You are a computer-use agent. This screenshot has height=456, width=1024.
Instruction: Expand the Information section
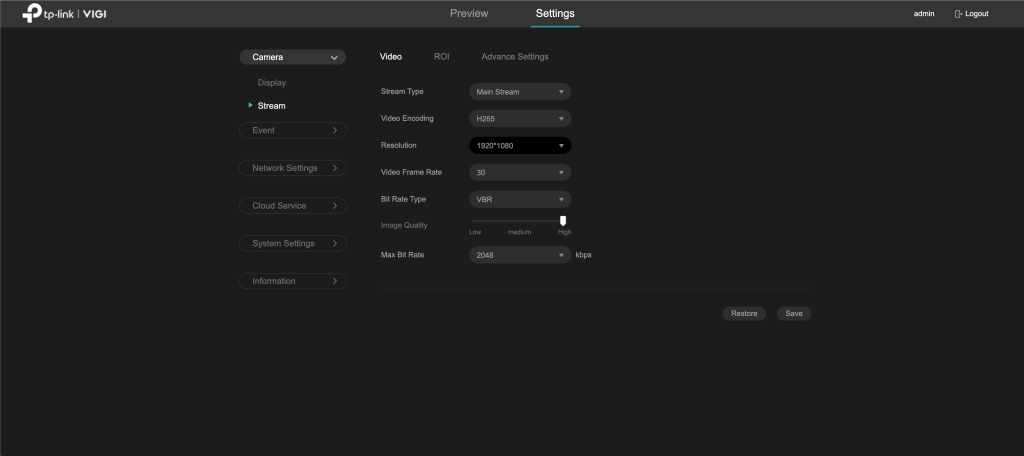tap(293, 281)
